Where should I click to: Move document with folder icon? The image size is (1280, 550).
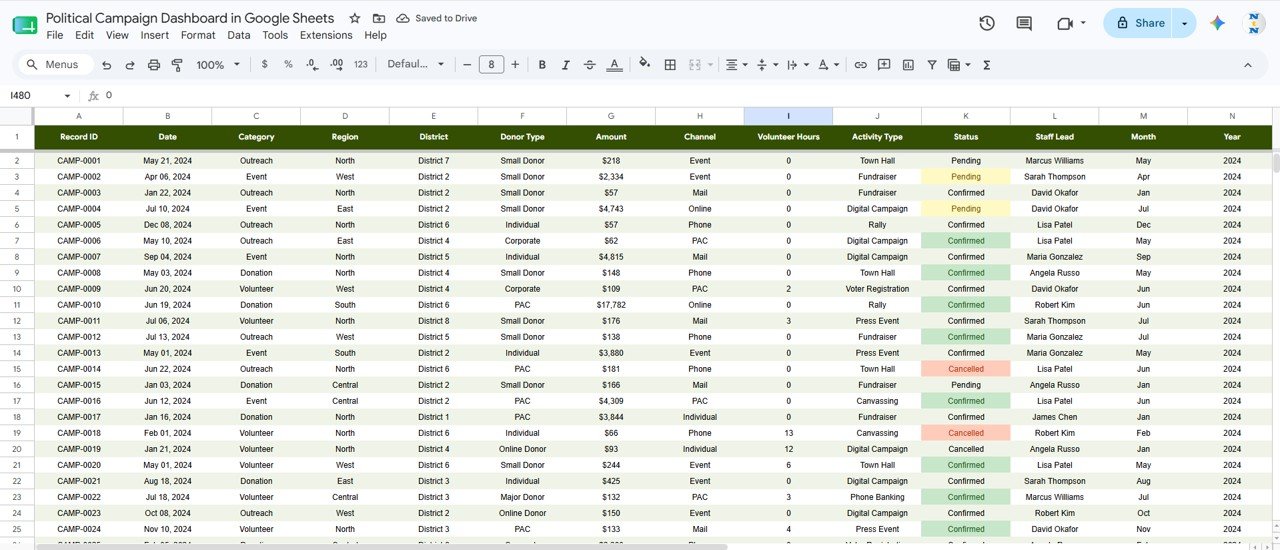pyautogui.click(x=379, y=19)
